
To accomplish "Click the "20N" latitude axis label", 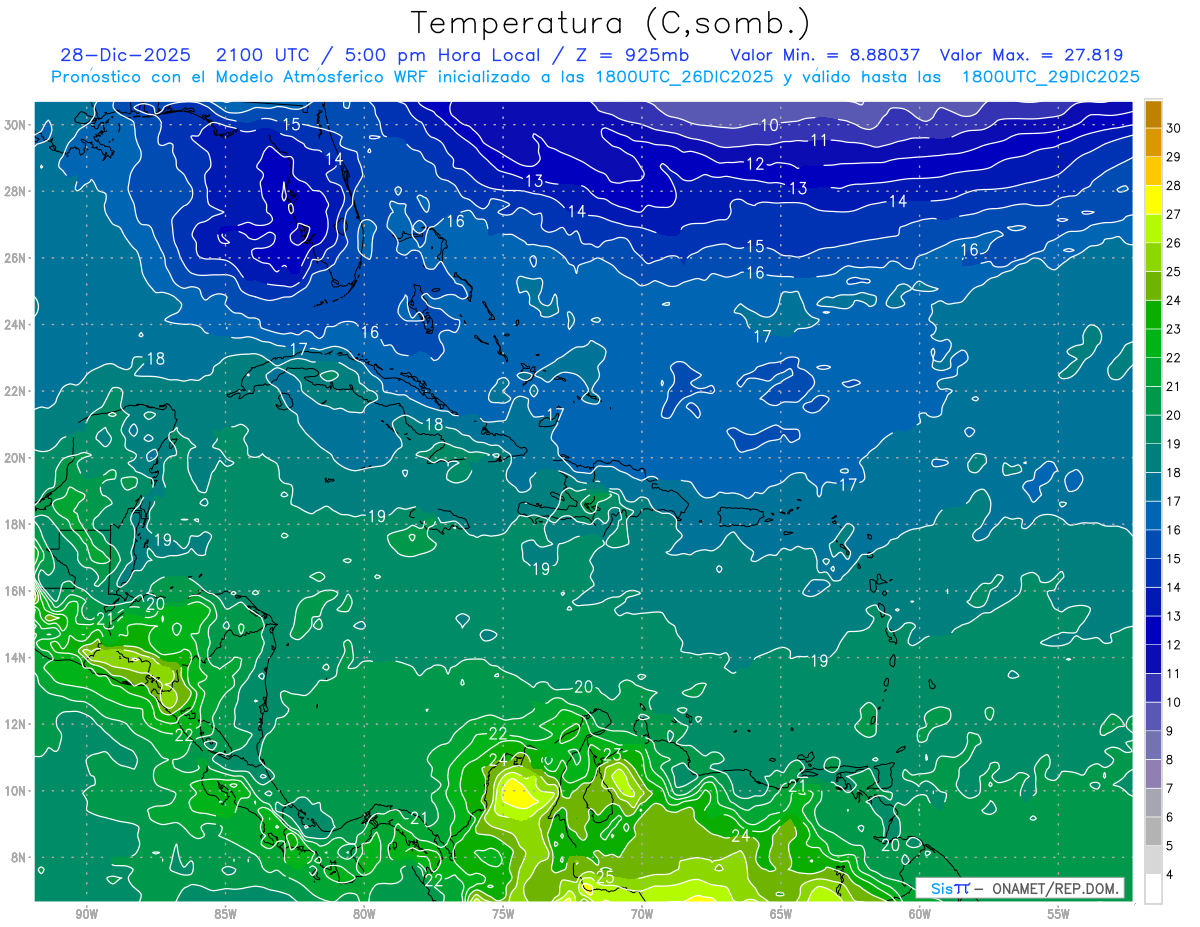I will [17, 458].
